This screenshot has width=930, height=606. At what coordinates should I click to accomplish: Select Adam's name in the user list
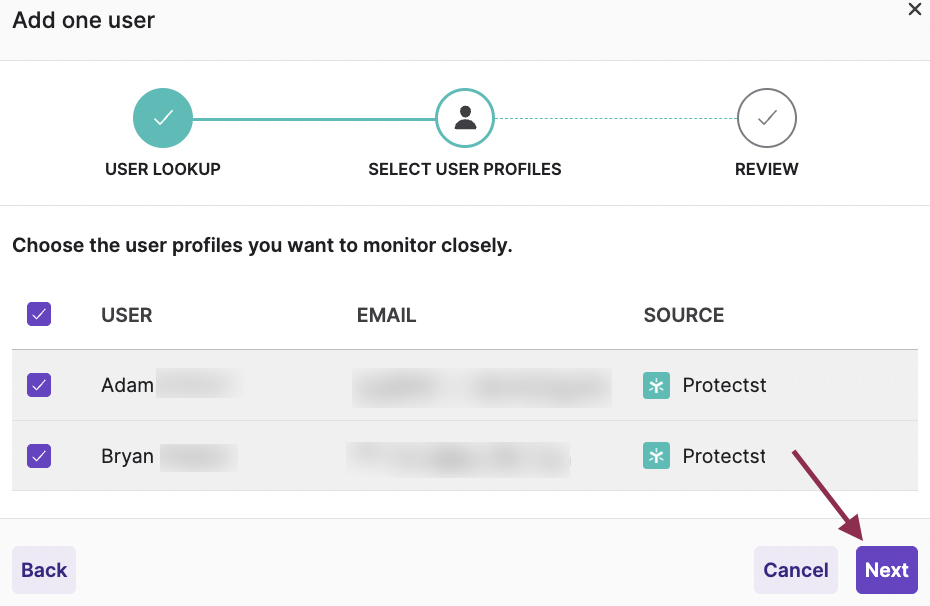click(x=128, y=385)
